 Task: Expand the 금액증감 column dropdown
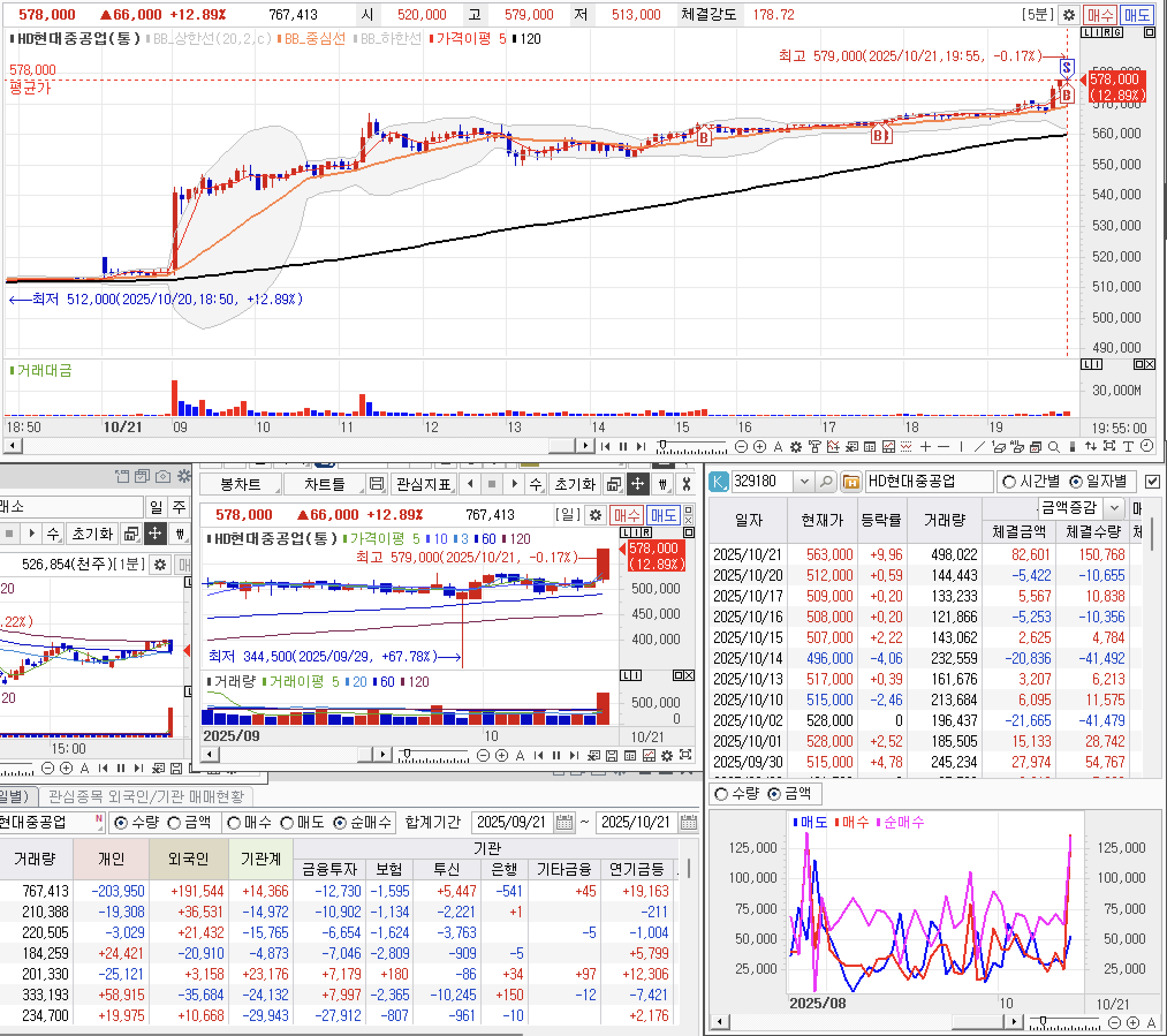coord(1114,508)
